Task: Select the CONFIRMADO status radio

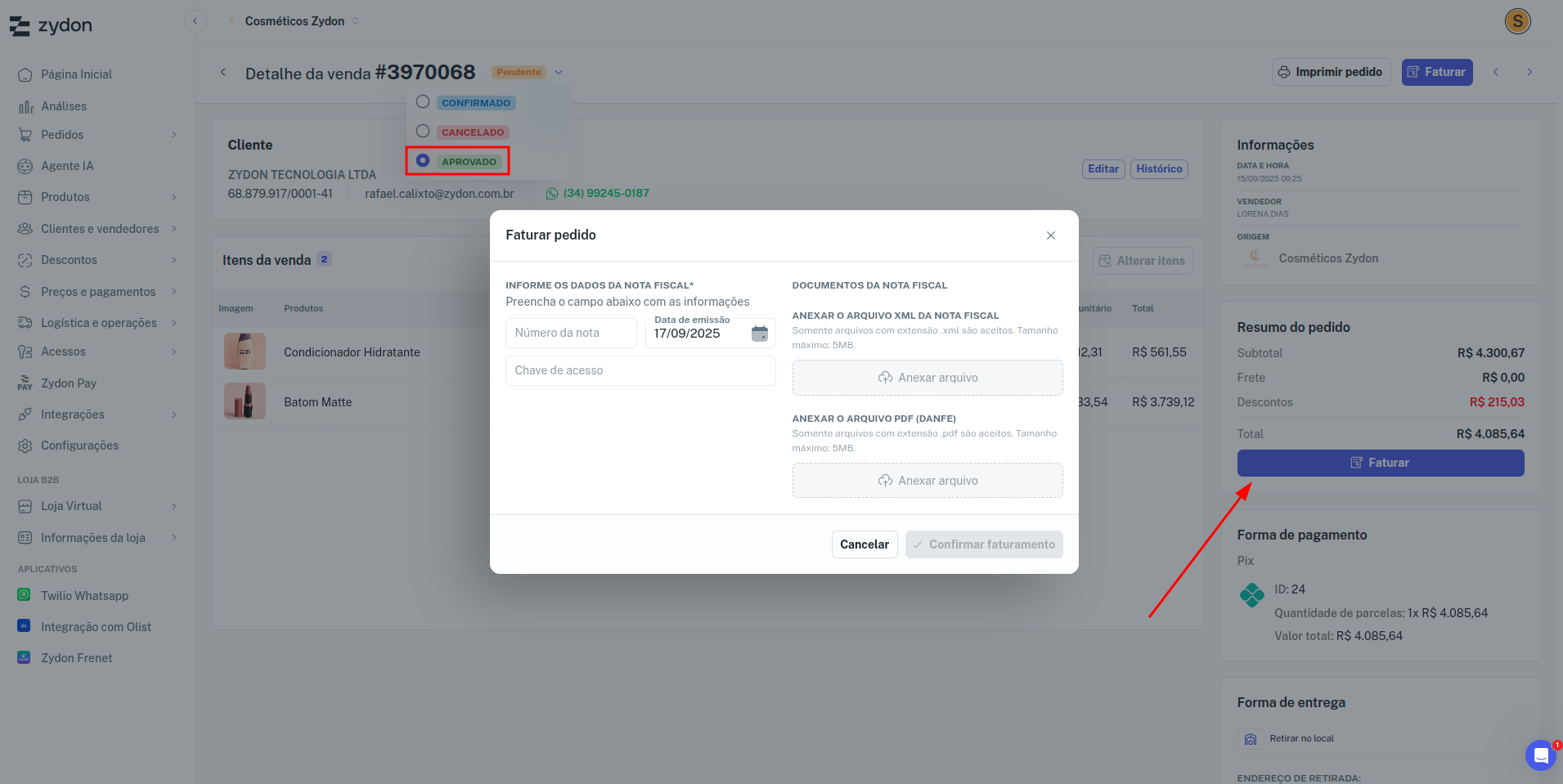Action: coord(423,102)
